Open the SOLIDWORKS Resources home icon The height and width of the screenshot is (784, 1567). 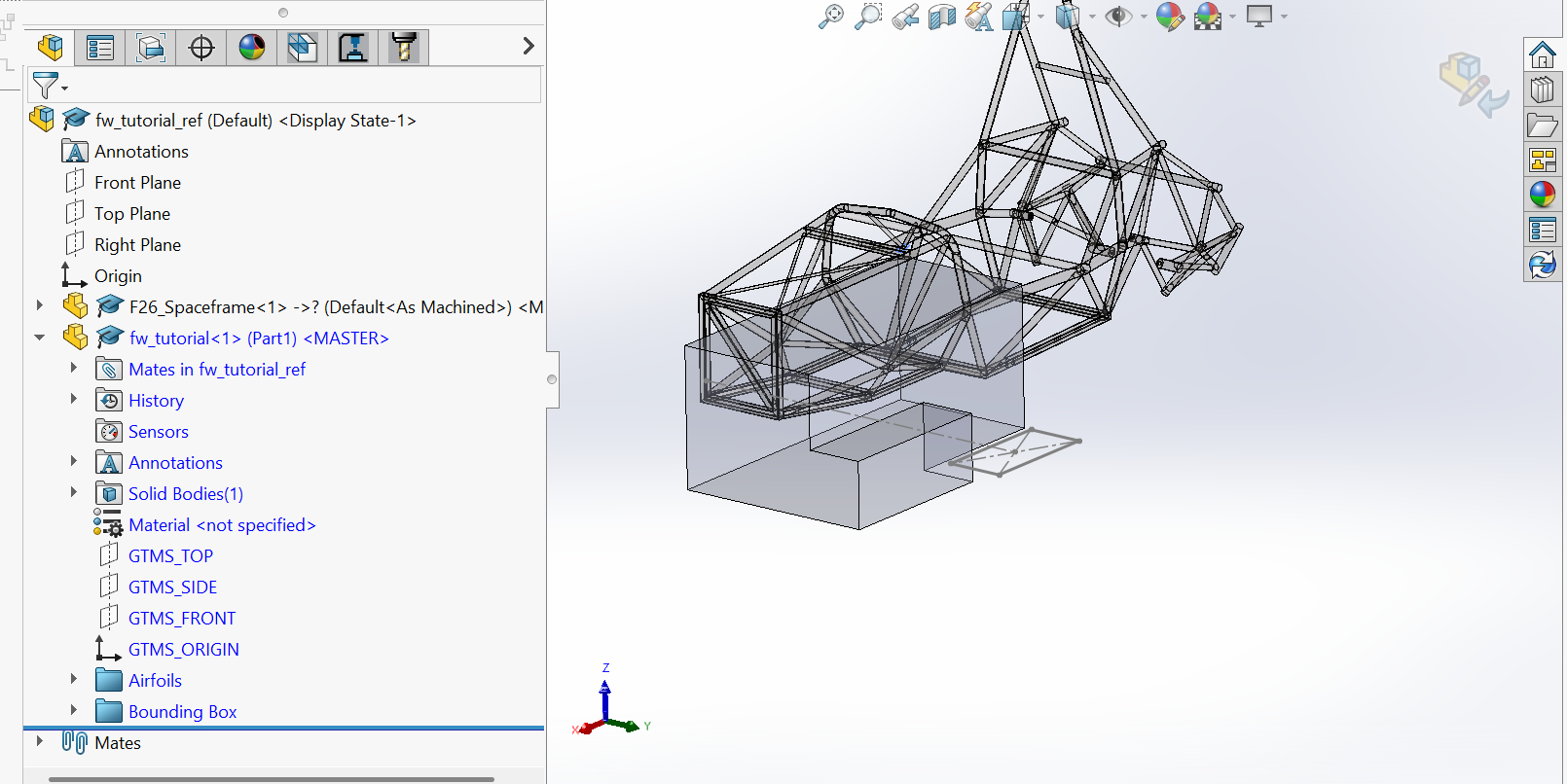pos(1542,55)
